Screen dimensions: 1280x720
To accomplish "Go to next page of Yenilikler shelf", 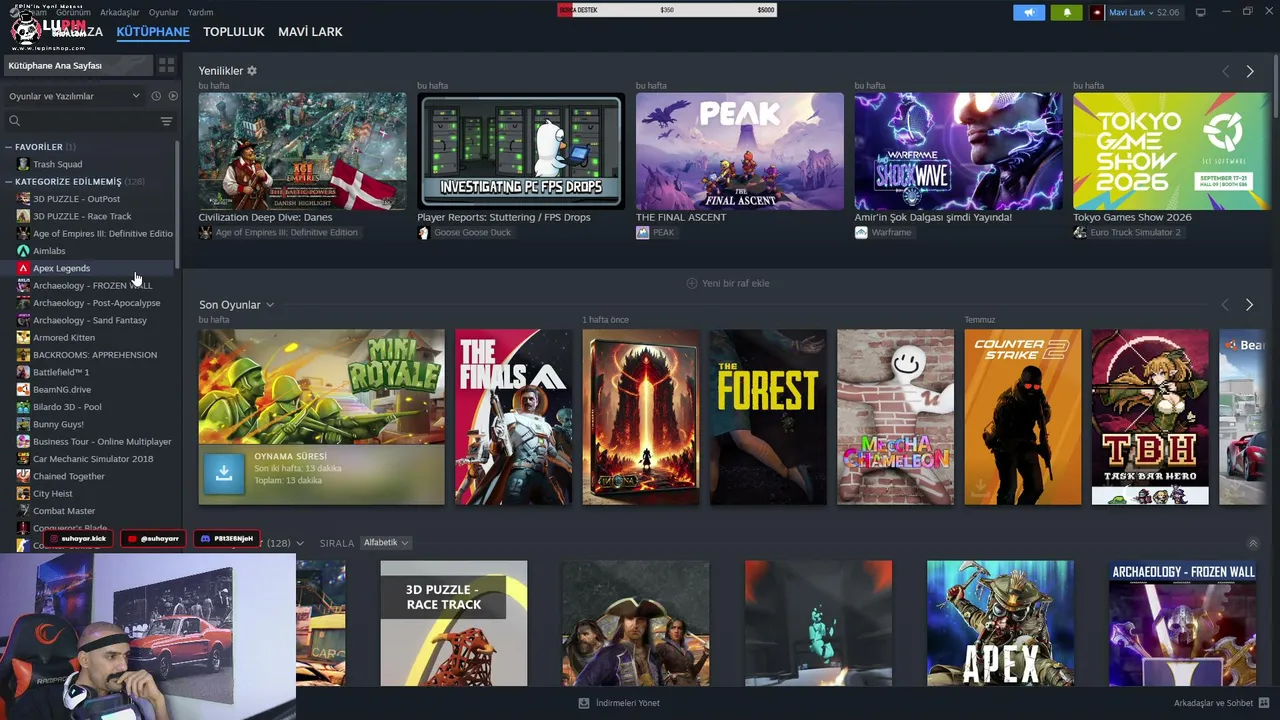I will (1250, 71).
